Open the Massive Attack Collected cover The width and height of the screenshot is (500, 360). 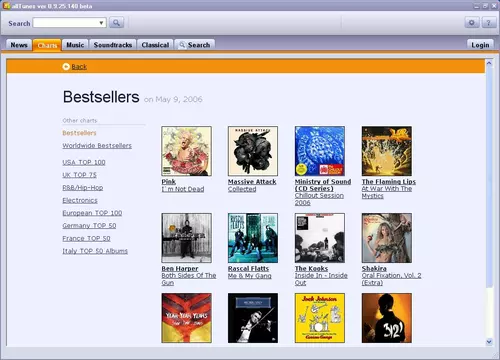[x=253, y=151]
